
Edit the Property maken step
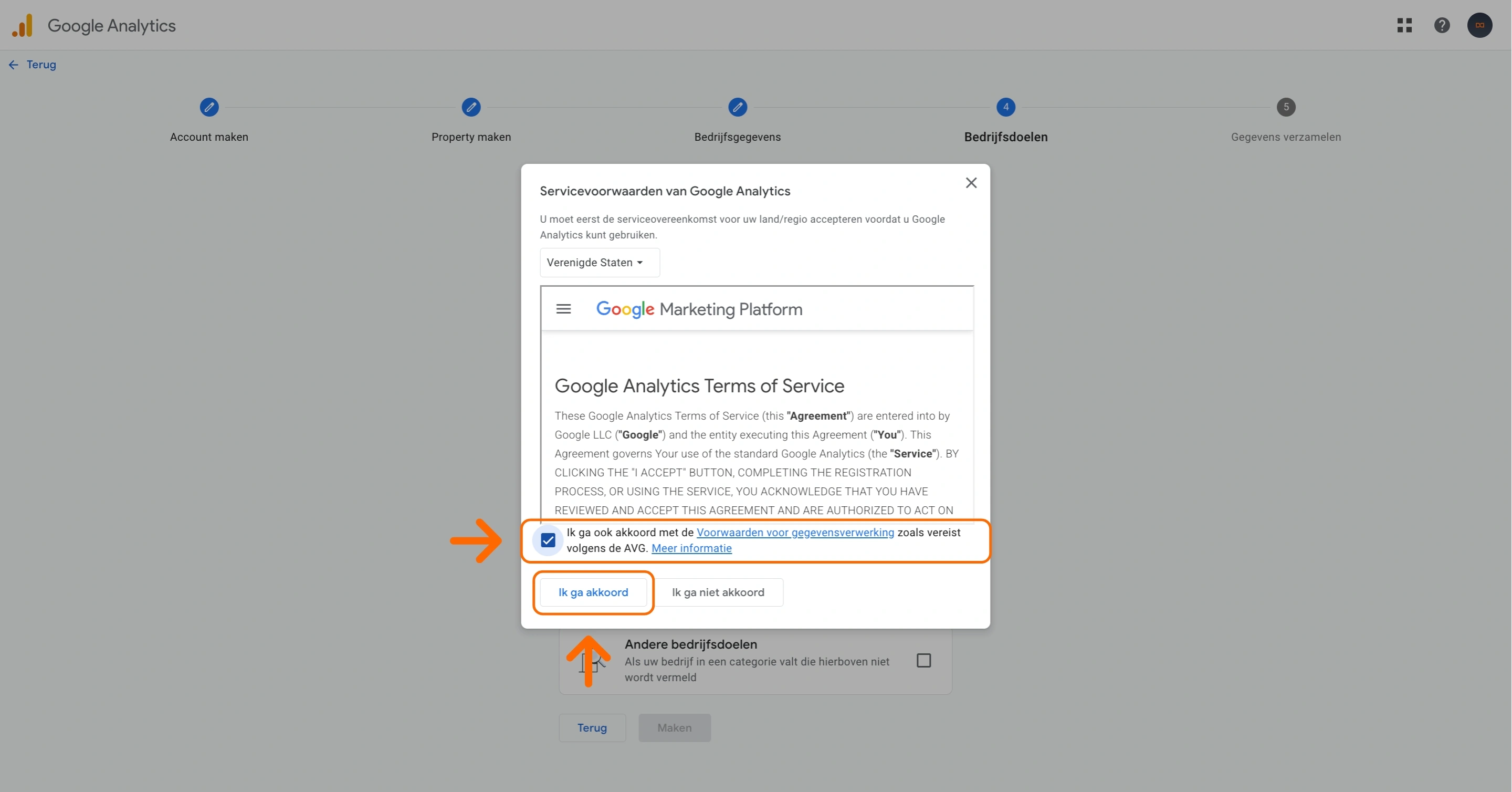(x=471, y=107)
